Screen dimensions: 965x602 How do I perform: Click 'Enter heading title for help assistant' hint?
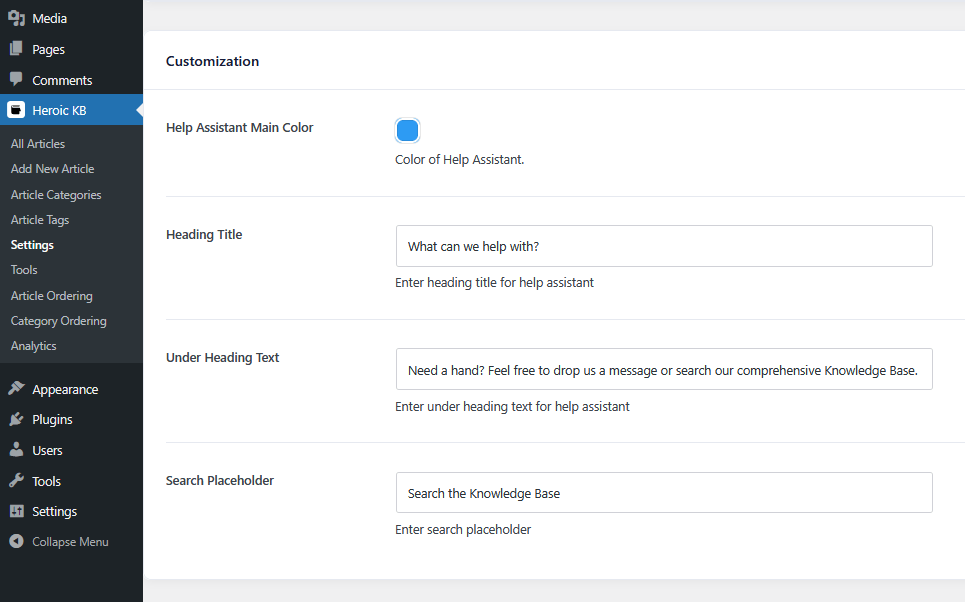[x=494, y=283]
